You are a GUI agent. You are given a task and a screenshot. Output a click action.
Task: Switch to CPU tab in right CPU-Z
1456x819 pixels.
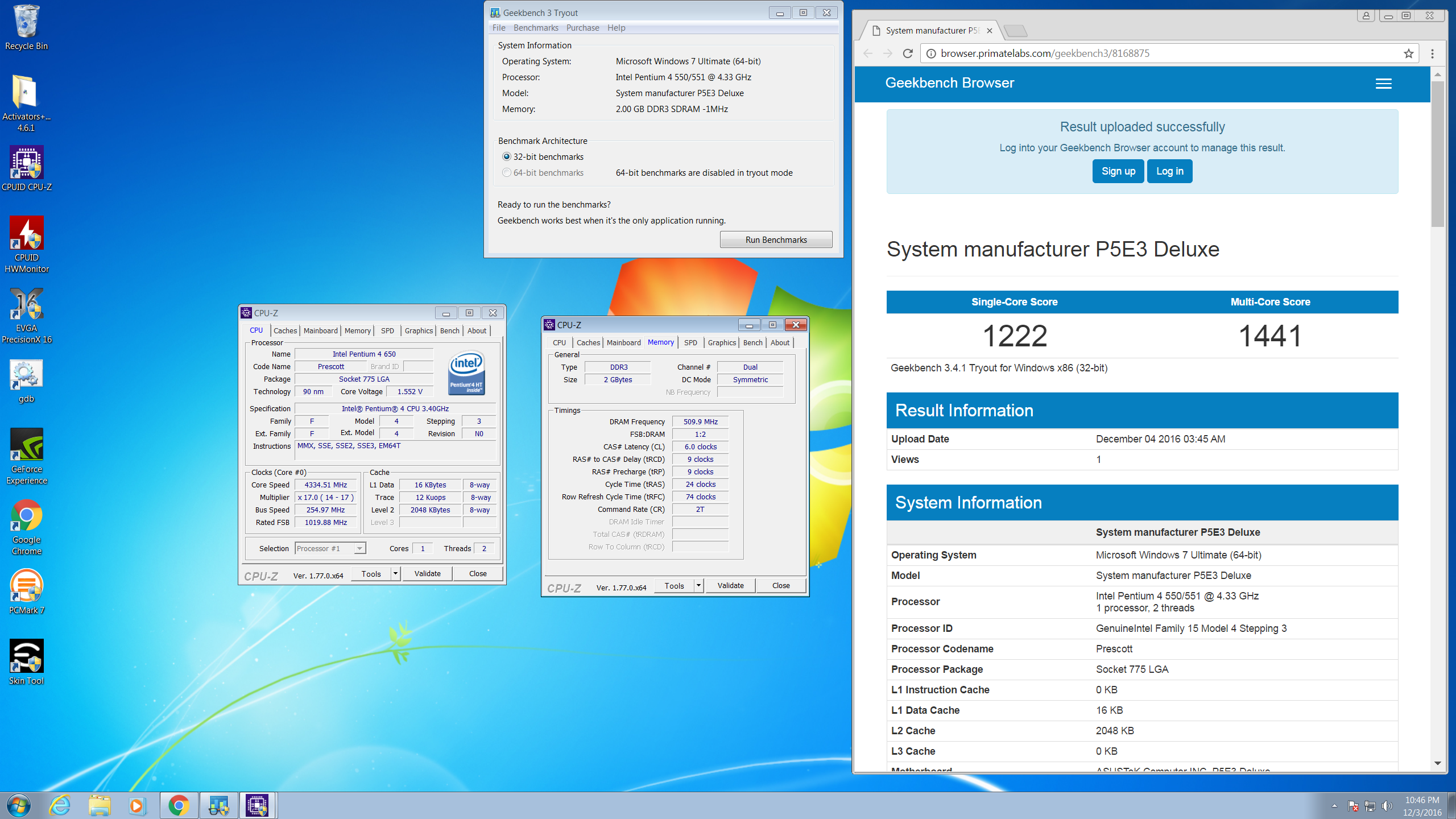click(x=559, y=342)
